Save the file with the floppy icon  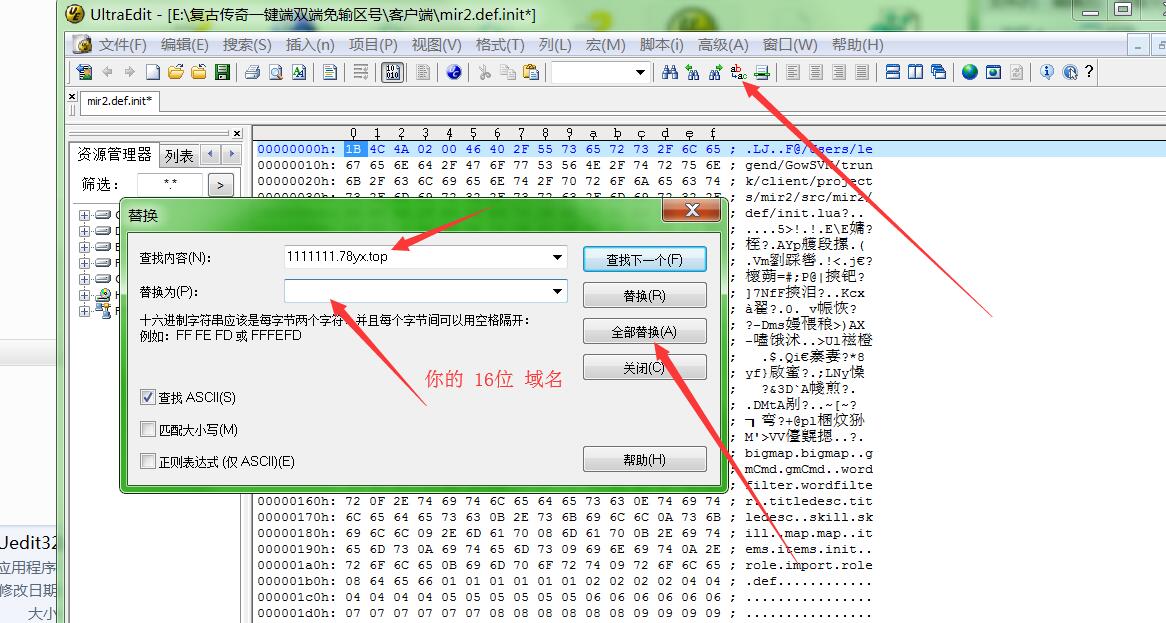[222, 72]
